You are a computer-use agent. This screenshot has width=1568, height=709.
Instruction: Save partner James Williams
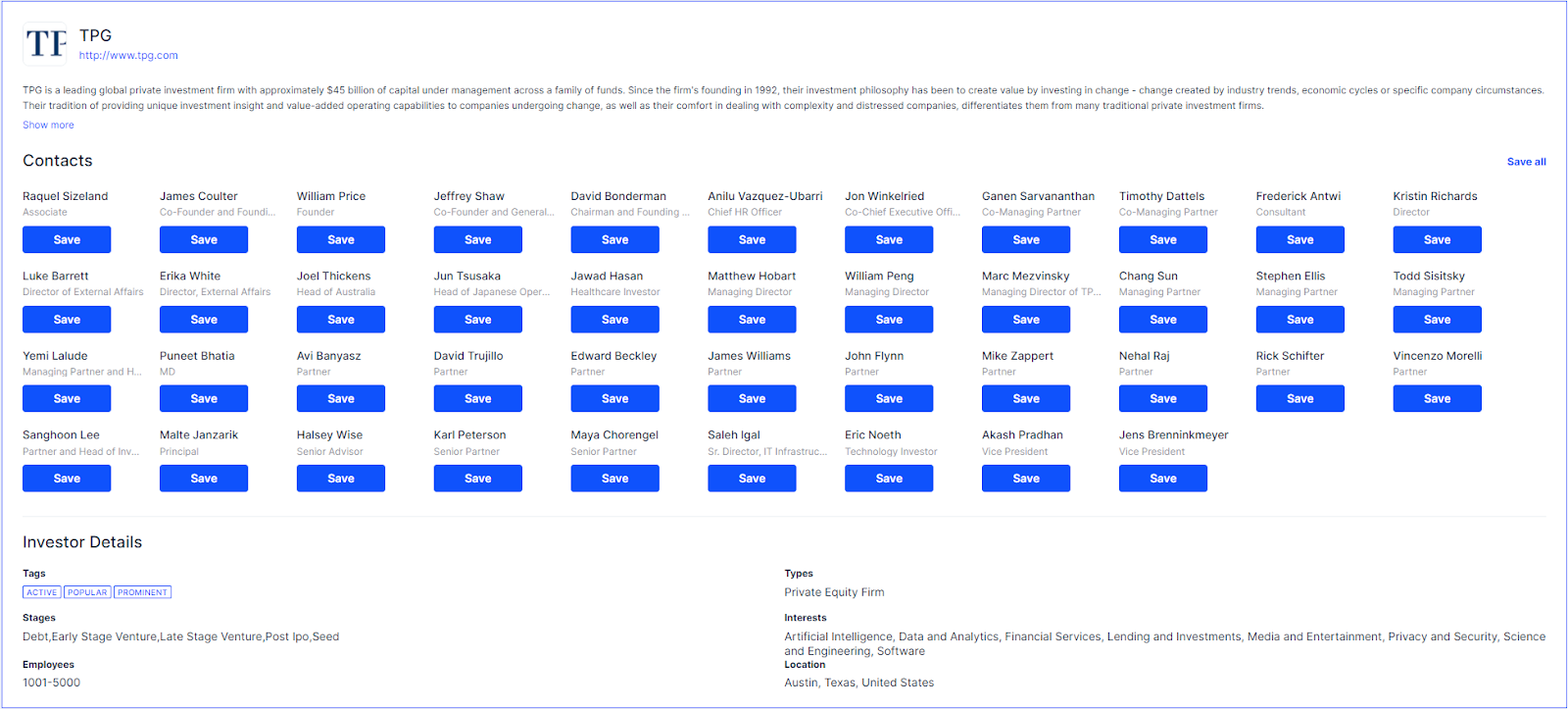753,399
